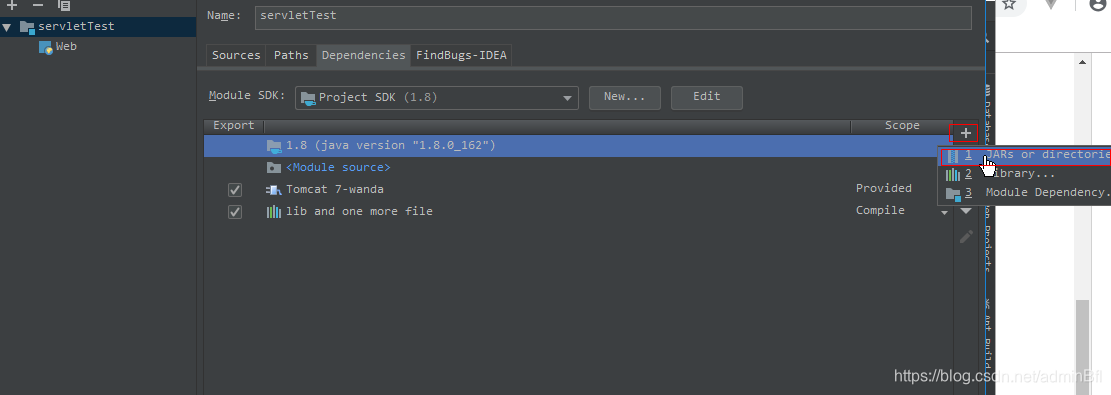
Task: Click the browser scrollbar up arrow
Action: (1083, 62)
